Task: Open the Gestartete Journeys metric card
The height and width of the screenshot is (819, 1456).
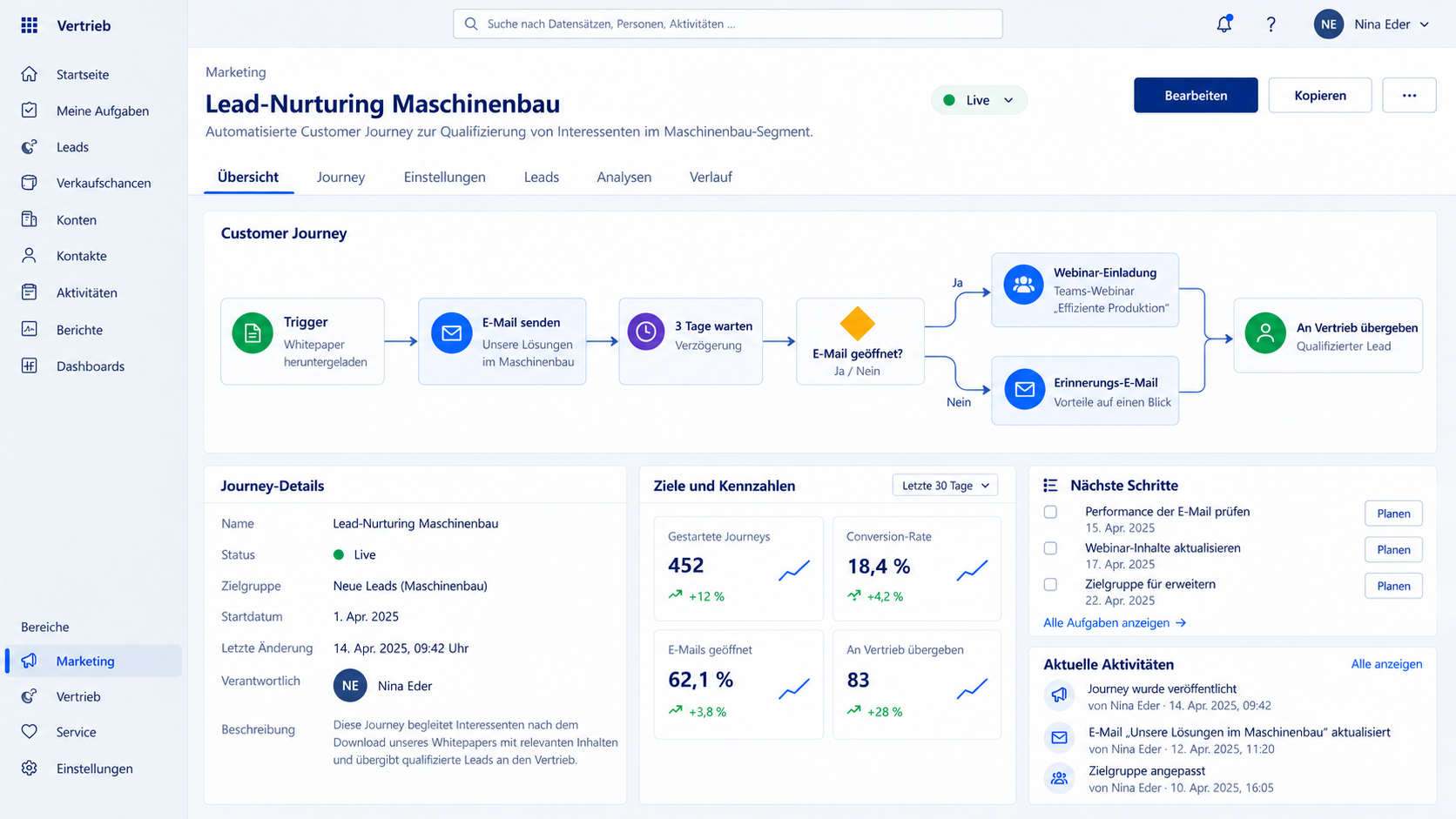Action: [738, 568]
